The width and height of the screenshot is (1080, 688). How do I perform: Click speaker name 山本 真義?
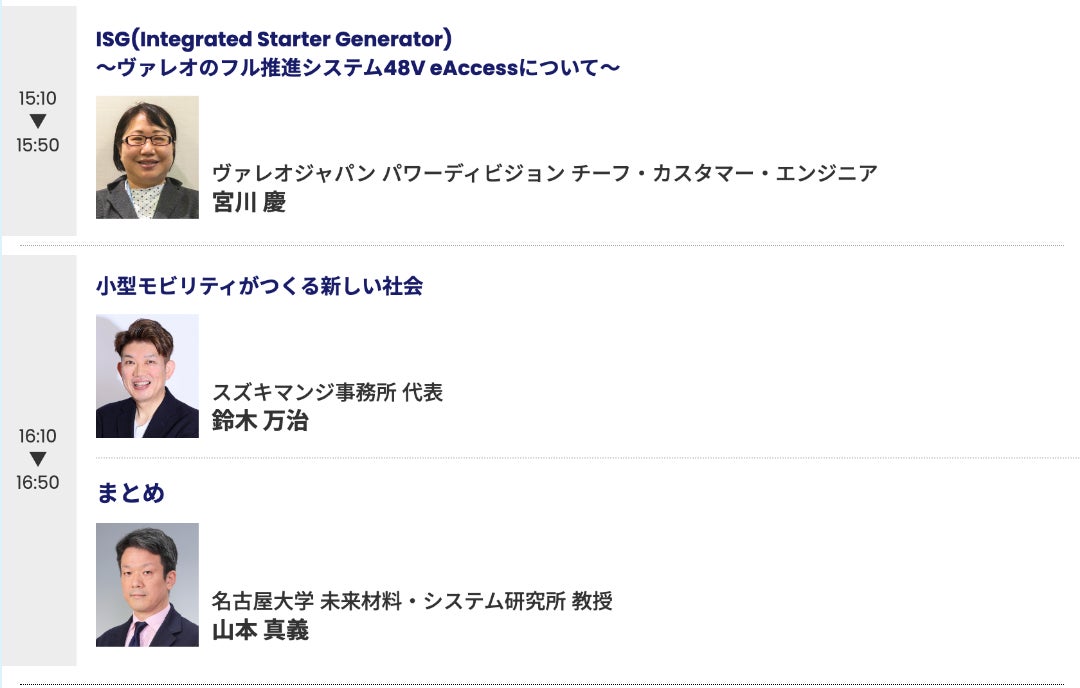(260, 630)
